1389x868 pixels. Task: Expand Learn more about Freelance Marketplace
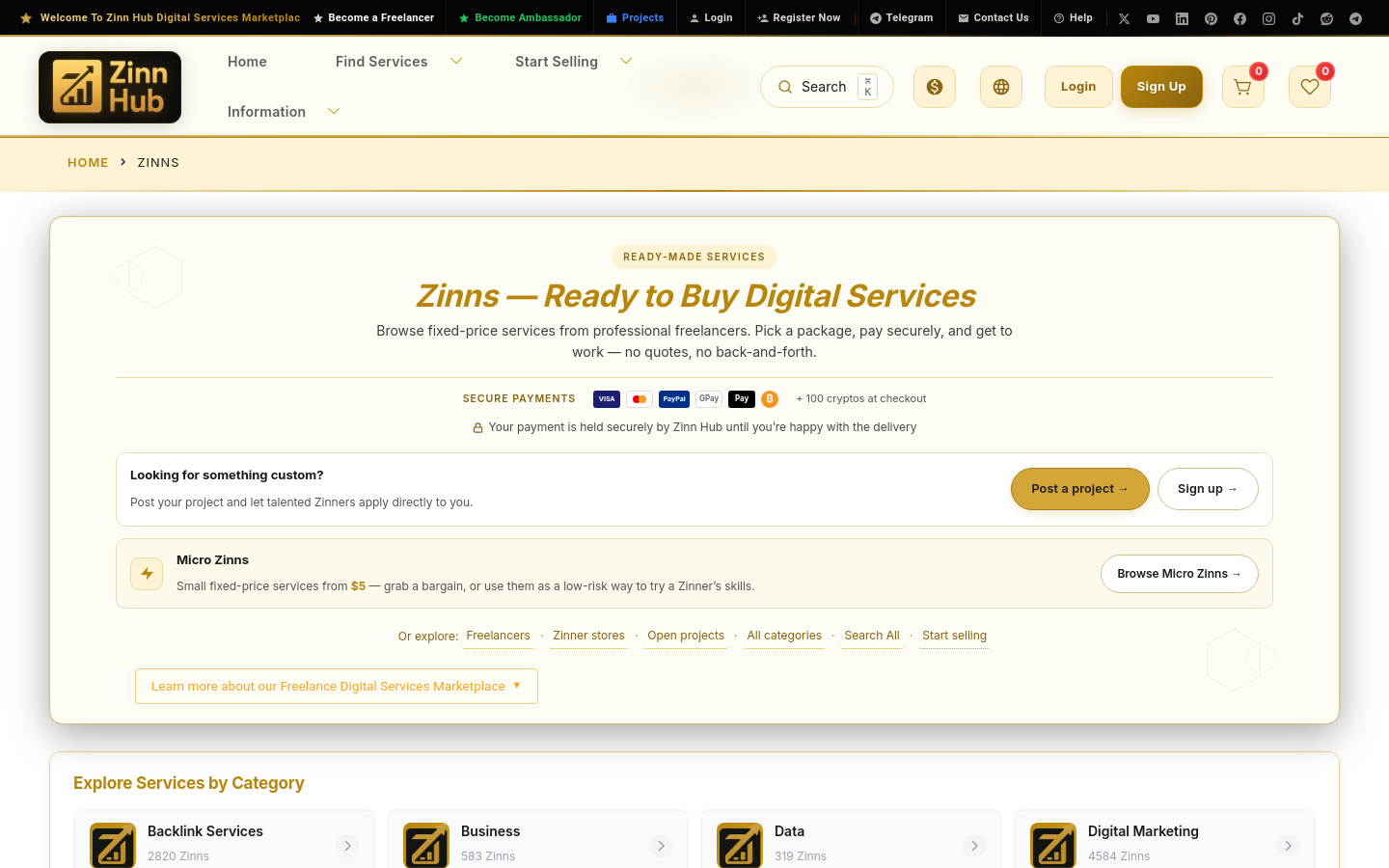click(337, 686)
